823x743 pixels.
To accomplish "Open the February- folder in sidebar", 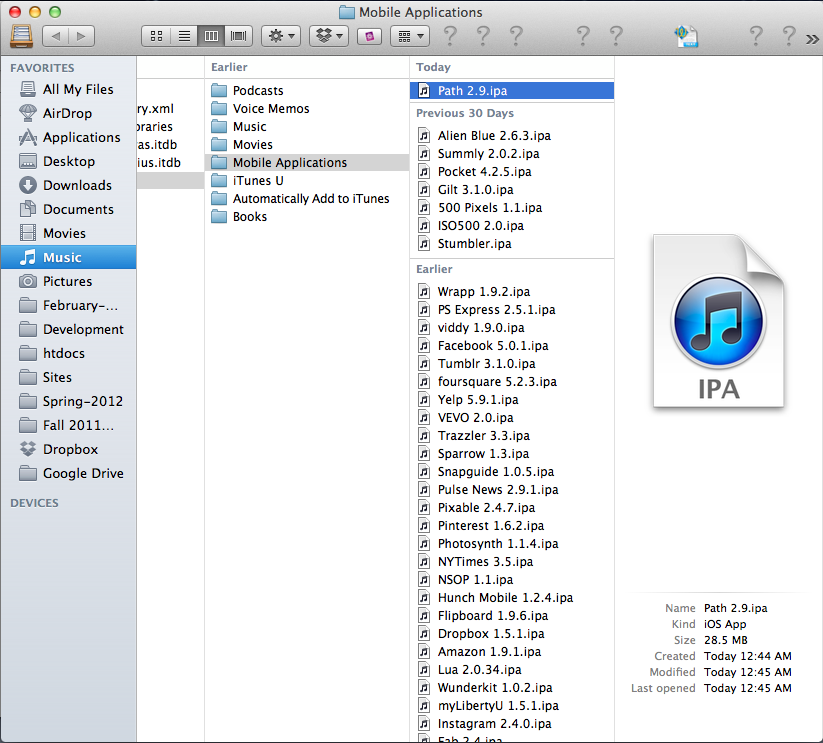I will pos(68,305).
